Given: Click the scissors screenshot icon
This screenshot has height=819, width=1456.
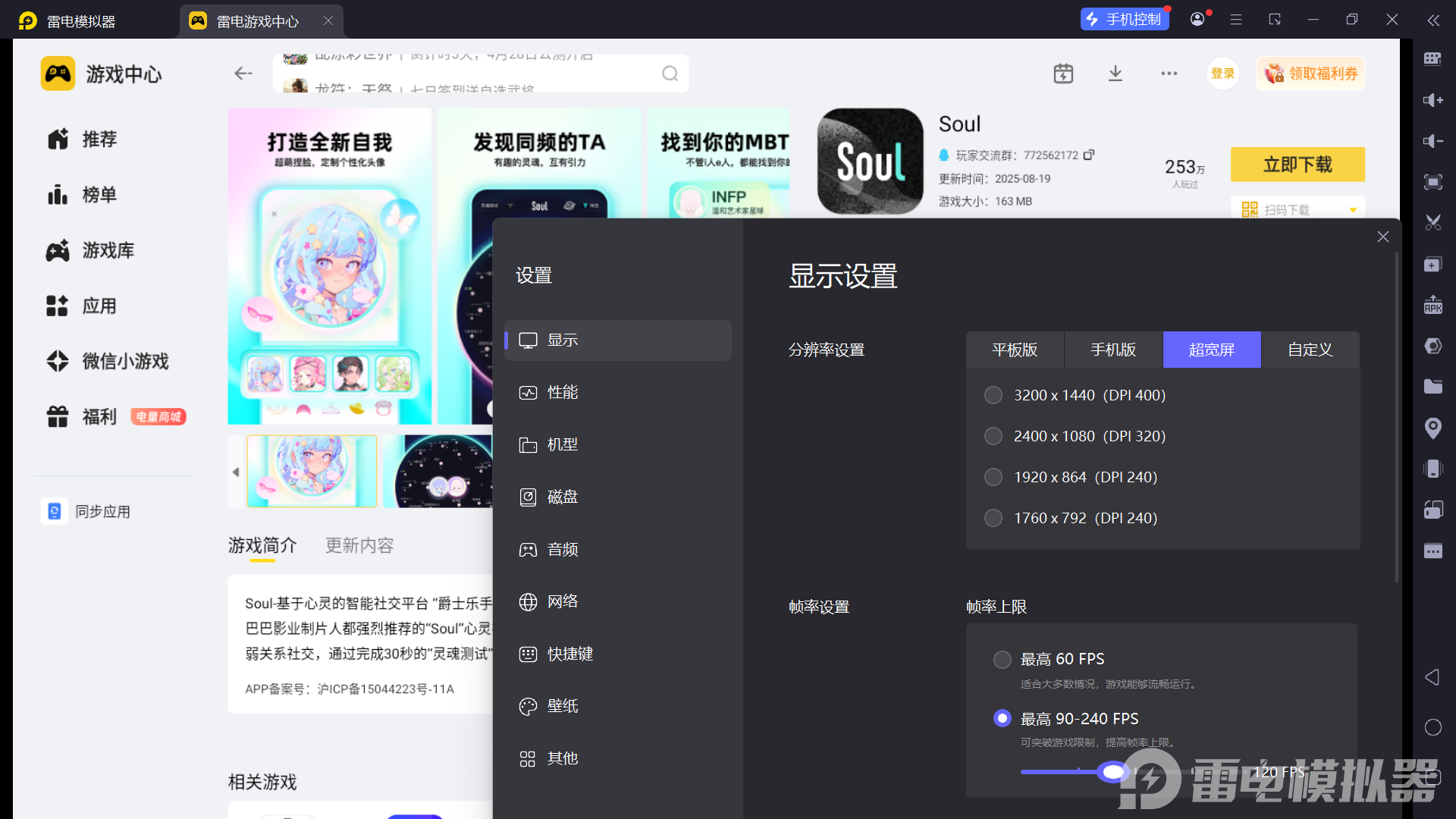Looking at the screenshot, I should click(x=1432, y=223).
